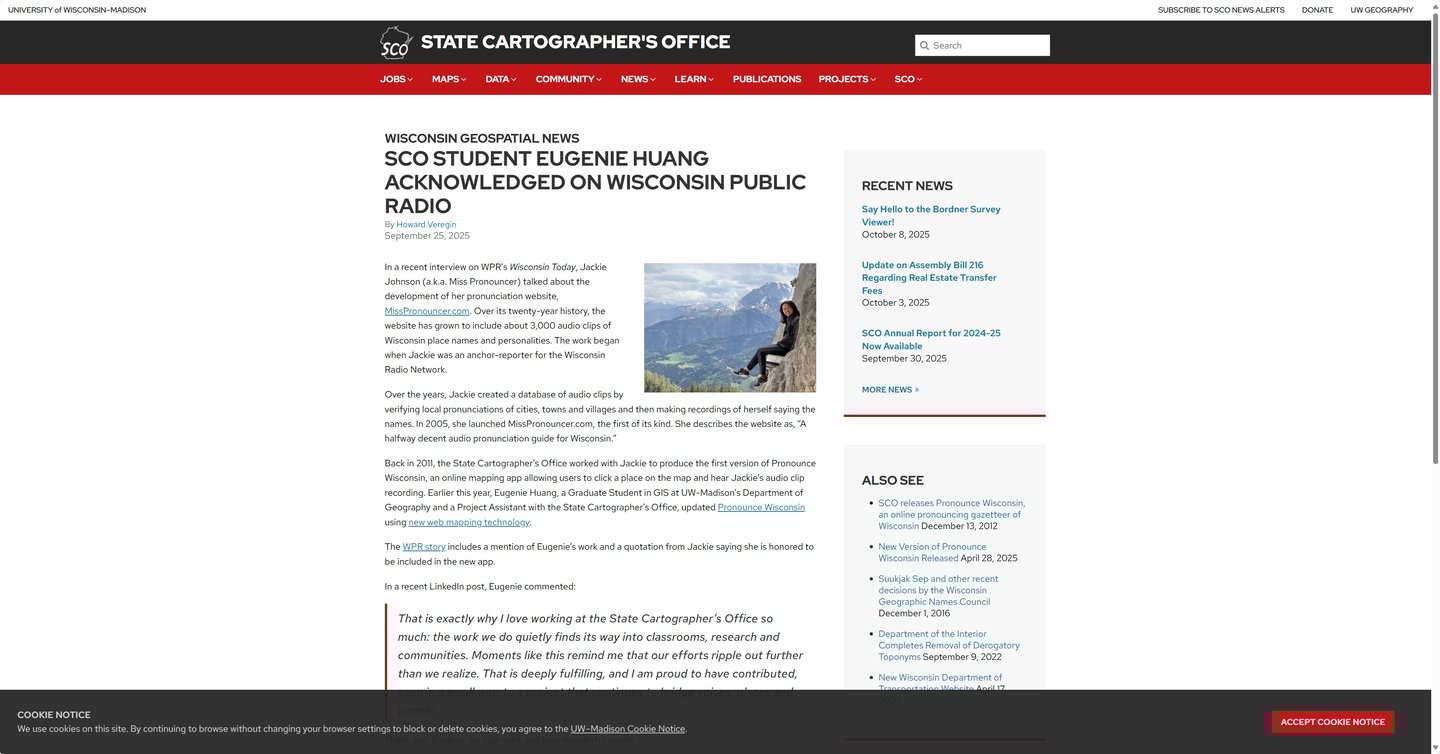Screen dimensions: 1440x754
Task: Expand the LEARN dropdown menu
Action: (x=694, y=79)
